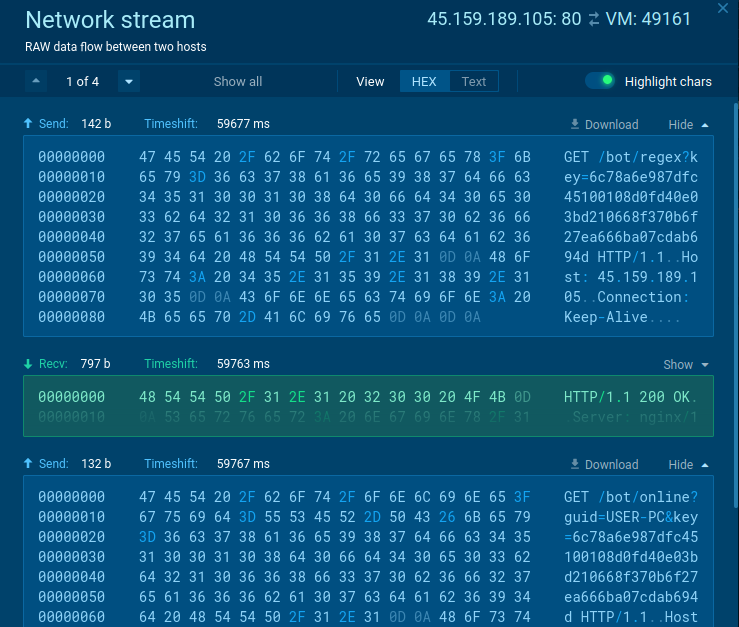739x627 pixels.
Task: Click ASCII text 'st: 45.159.189.1'
Action: click(x=631, y=277)
